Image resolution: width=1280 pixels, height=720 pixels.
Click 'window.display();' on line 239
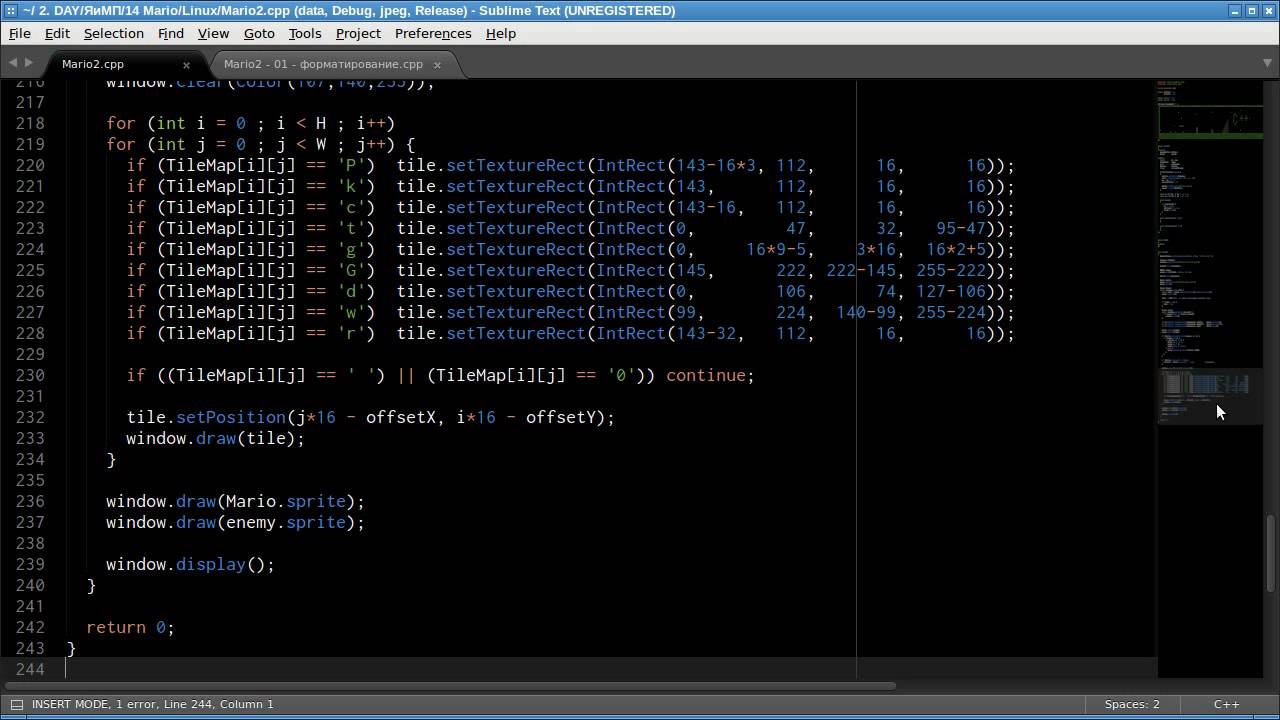click(x=190, y=564)
